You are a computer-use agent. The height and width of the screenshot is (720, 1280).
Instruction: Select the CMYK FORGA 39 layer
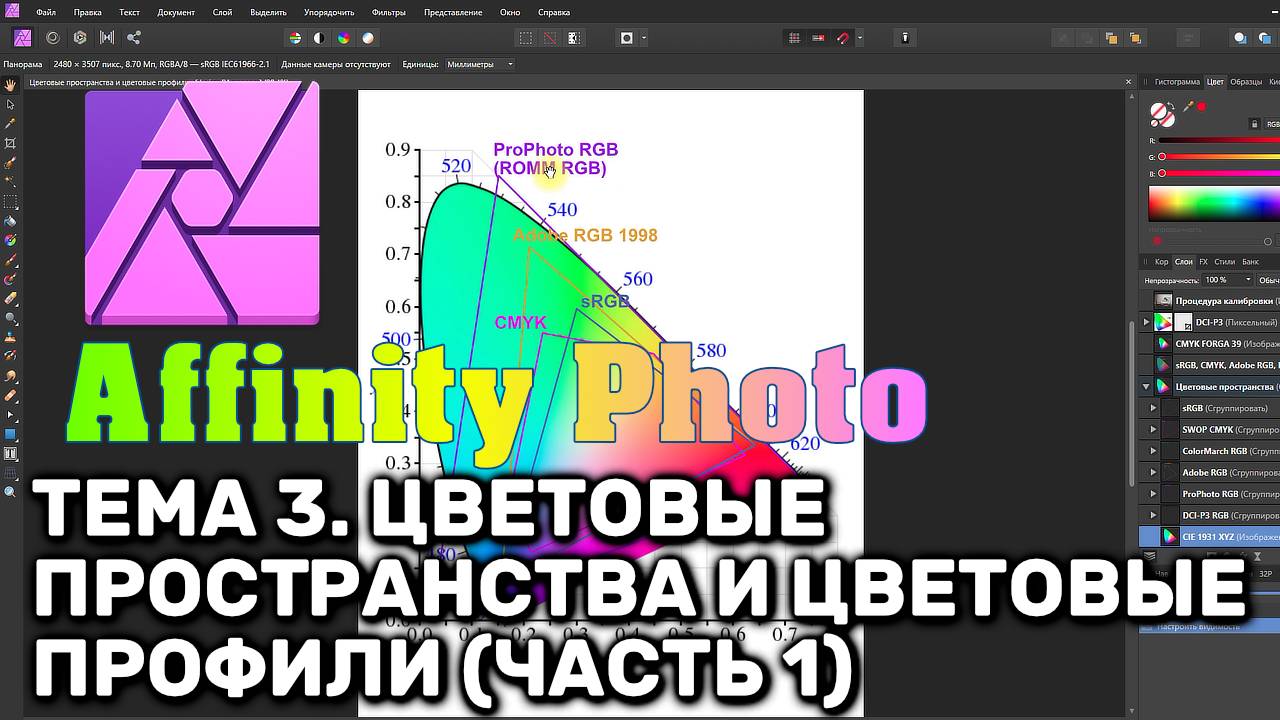click(x=1210, y=343)
